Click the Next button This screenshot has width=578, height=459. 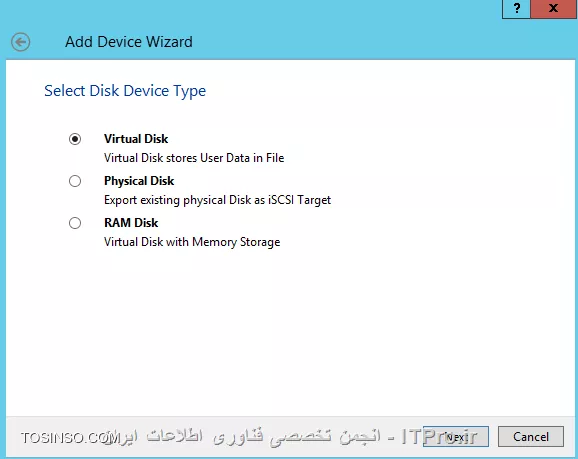[456, 437]
